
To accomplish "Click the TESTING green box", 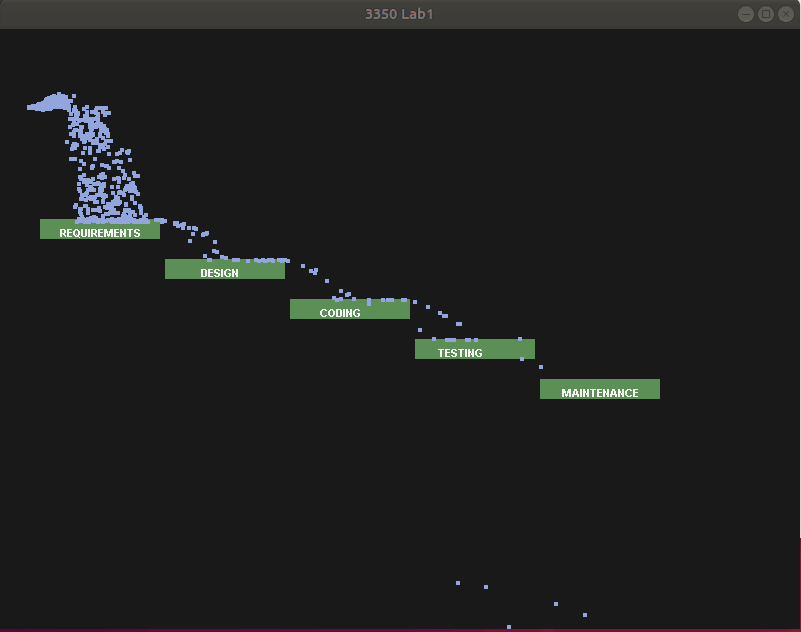I will (475, 349).
